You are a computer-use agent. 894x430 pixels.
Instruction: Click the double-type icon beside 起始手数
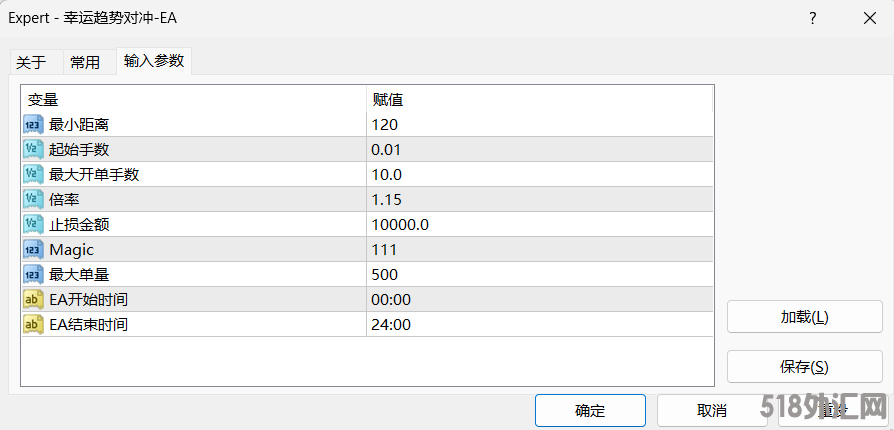33,150
